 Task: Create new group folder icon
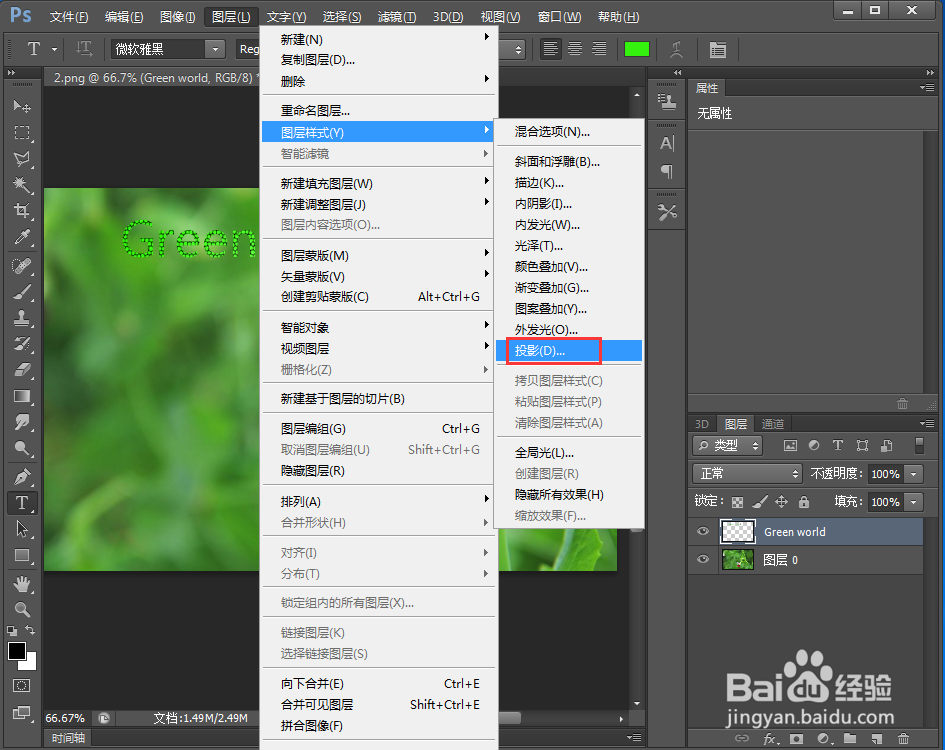pos(850,739)
